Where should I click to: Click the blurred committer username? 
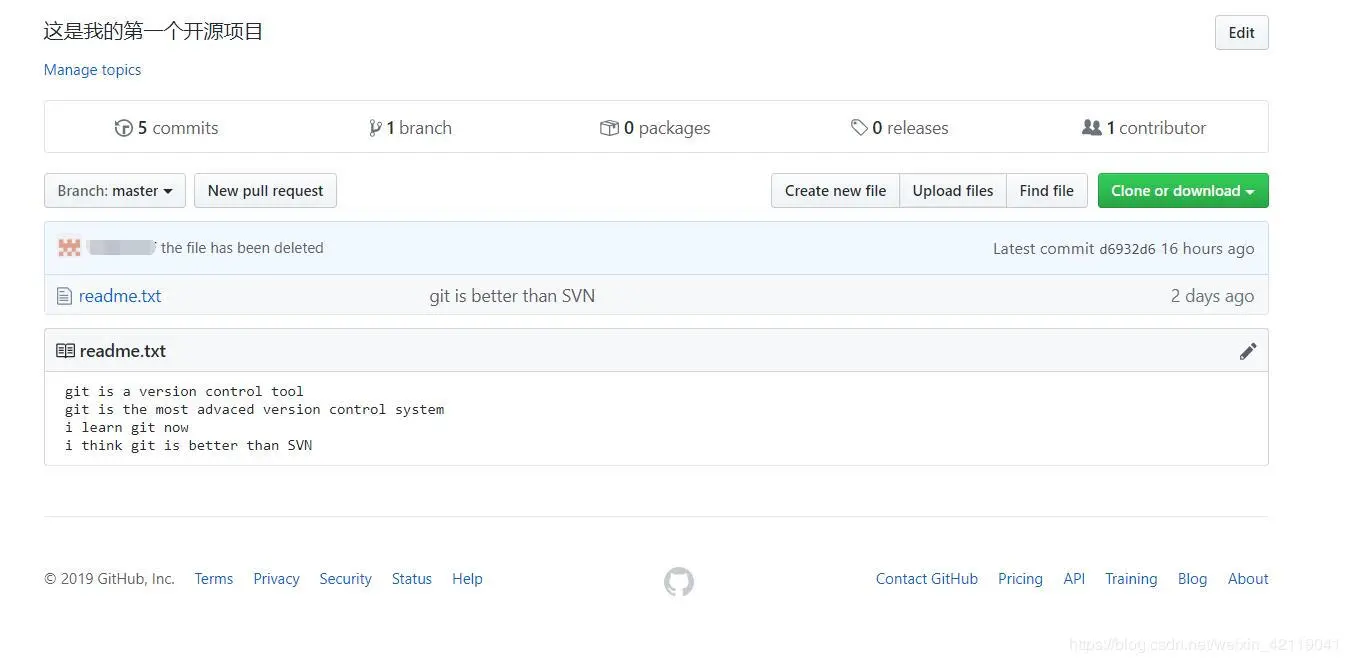coord(121,247)
